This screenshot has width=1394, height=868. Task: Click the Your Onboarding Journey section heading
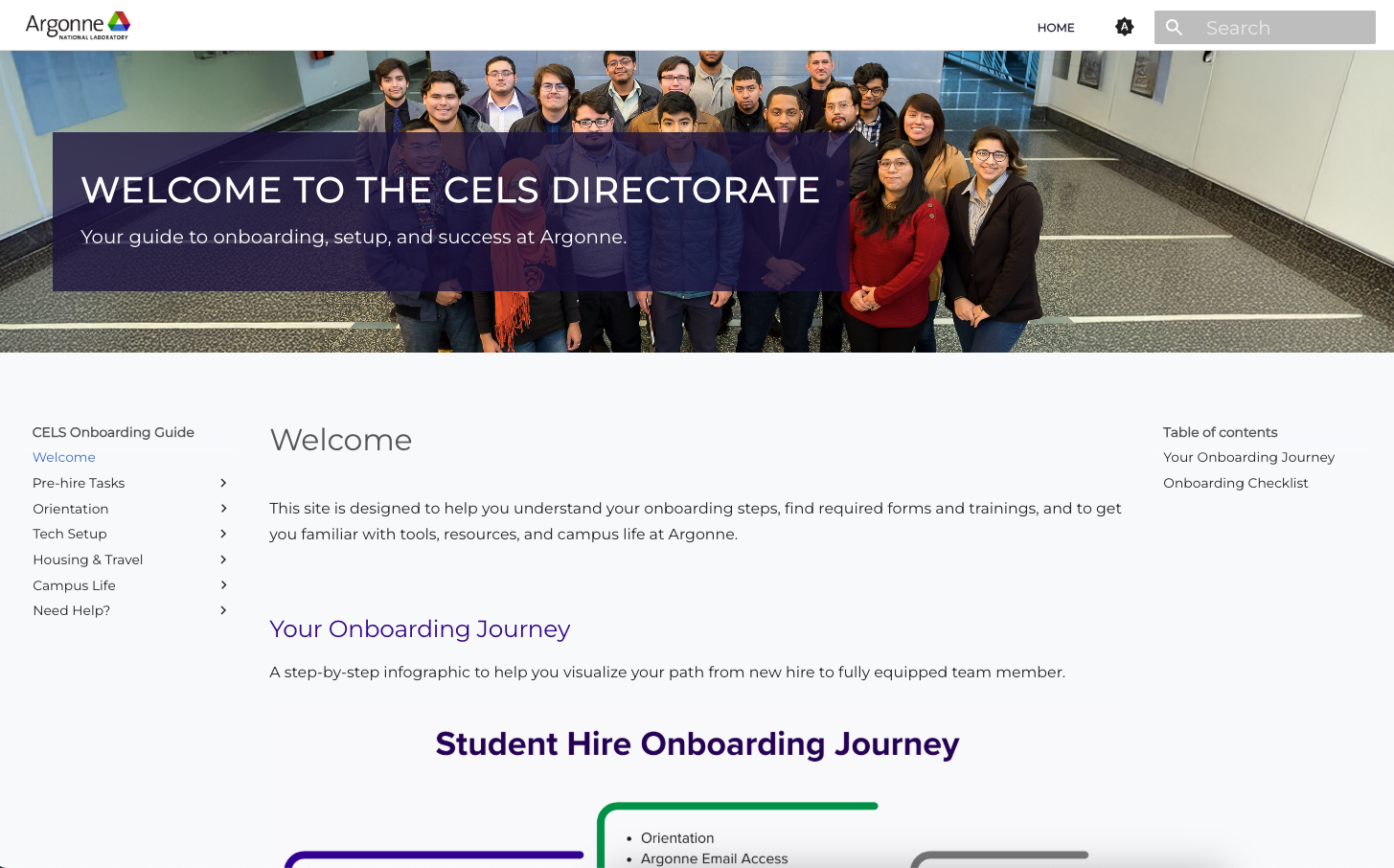click(x=420, y=629)
